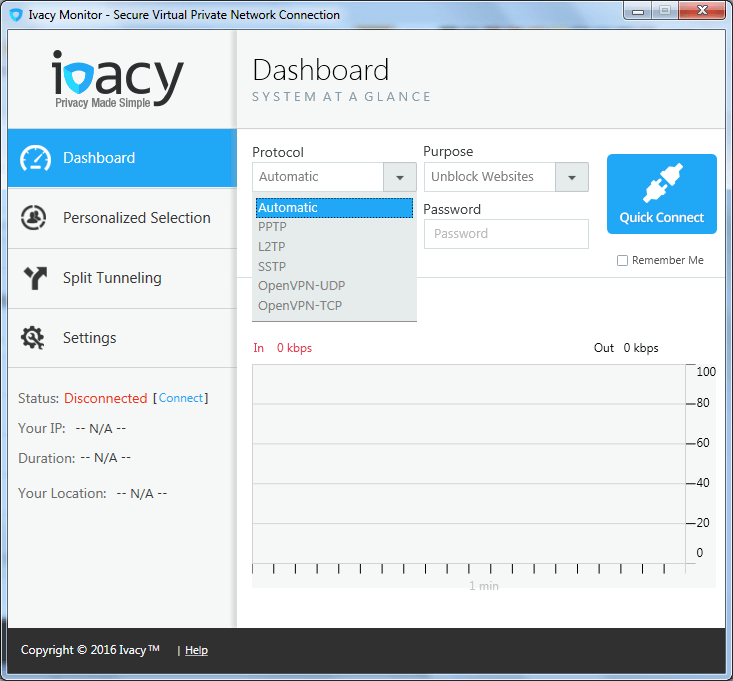Open the Dashboard sidebar tab
This screenshot has width=733, height=681.
pos(122,158)
